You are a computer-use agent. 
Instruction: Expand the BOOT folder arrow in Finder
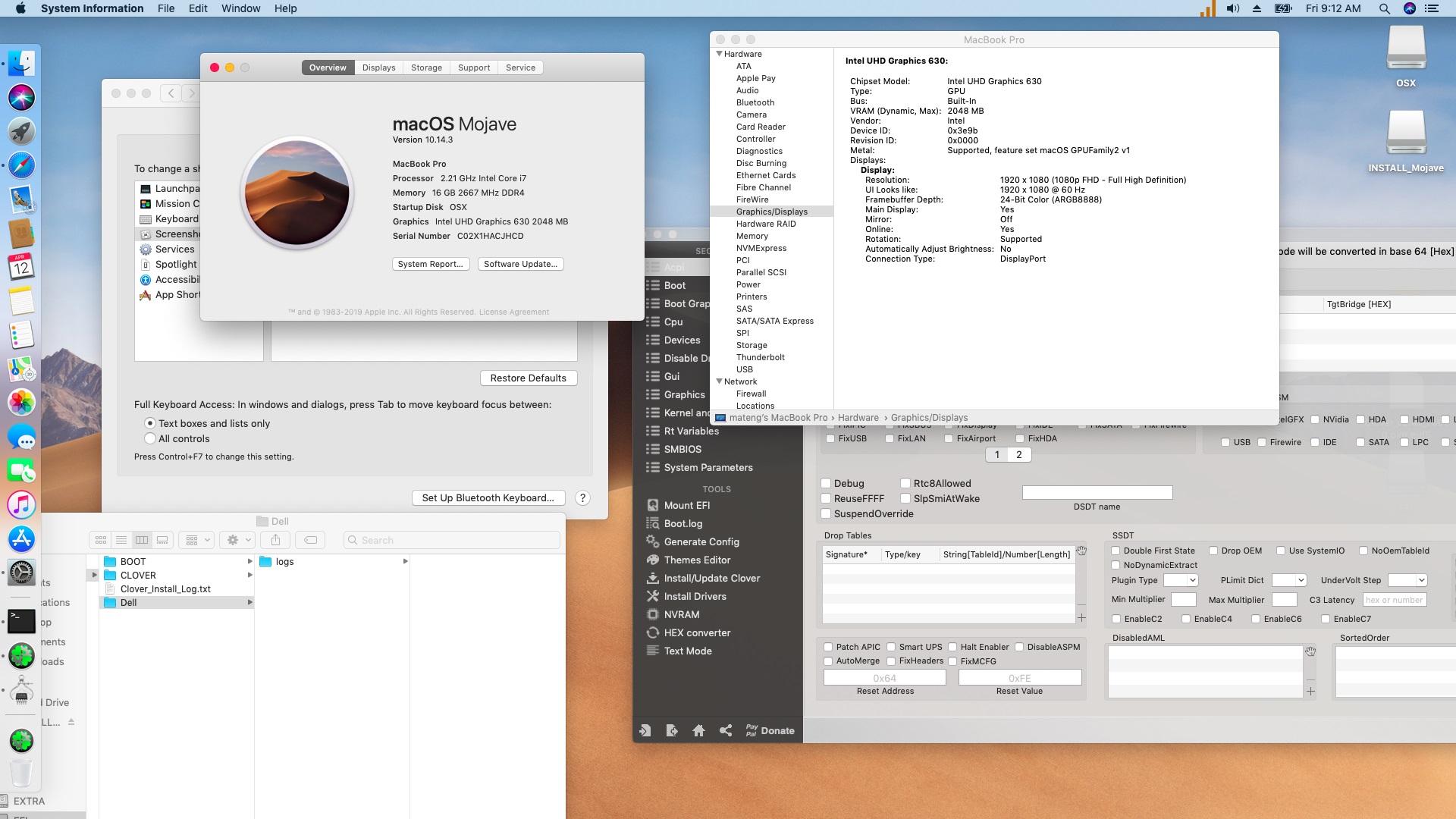coord(249,562)
